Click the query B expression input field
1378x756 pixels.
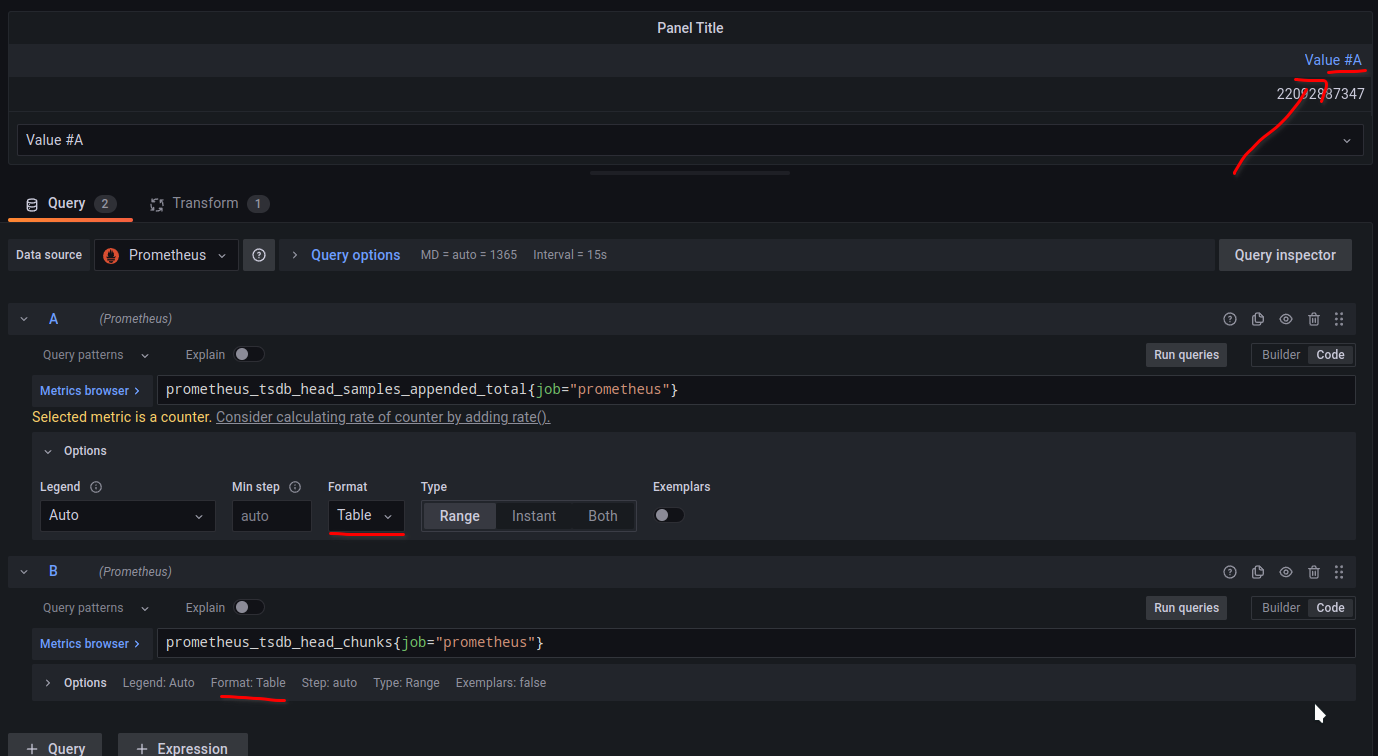[700, 642]
